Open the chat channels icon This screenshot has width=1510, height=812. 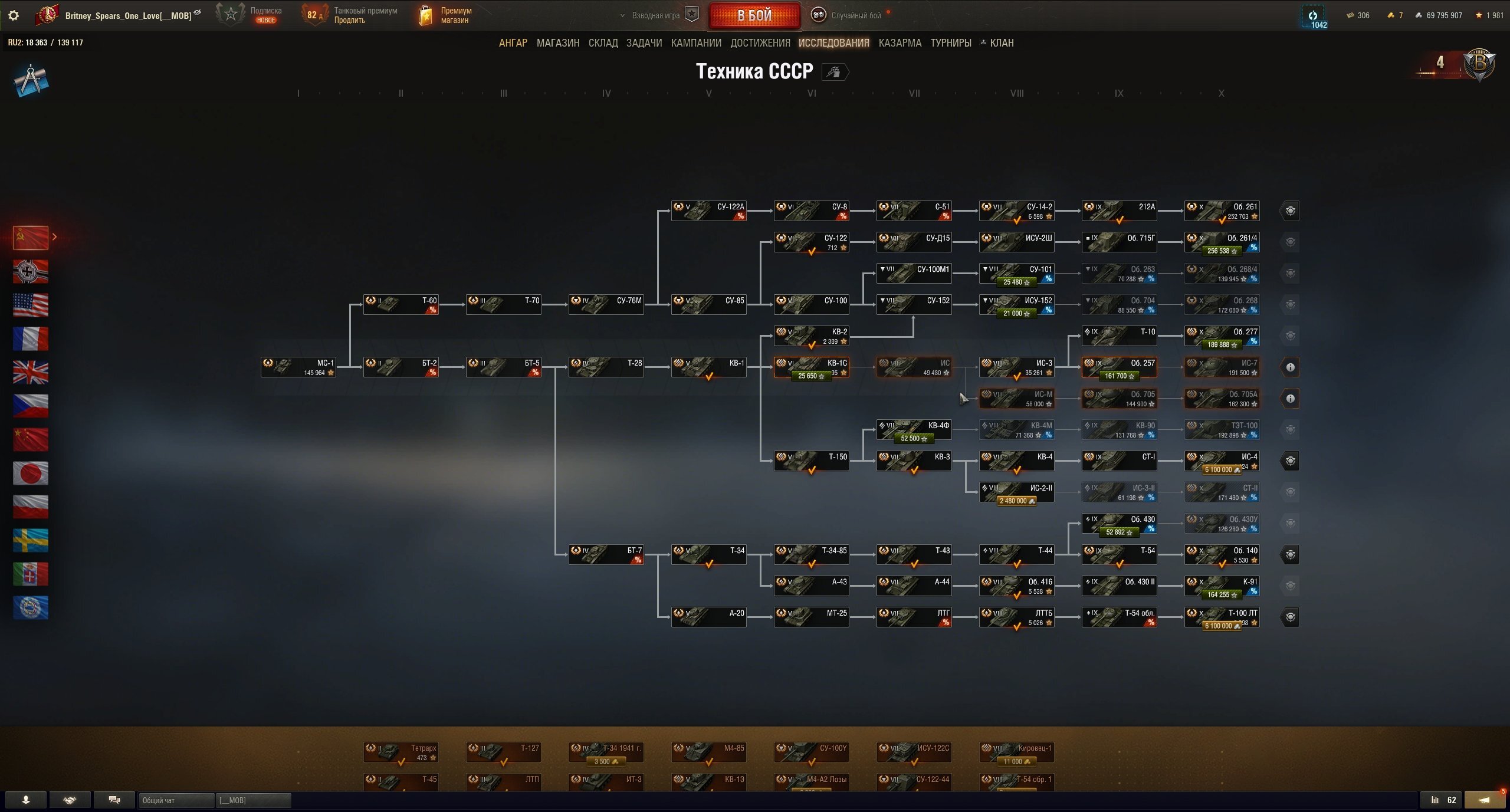pos(114,800)
